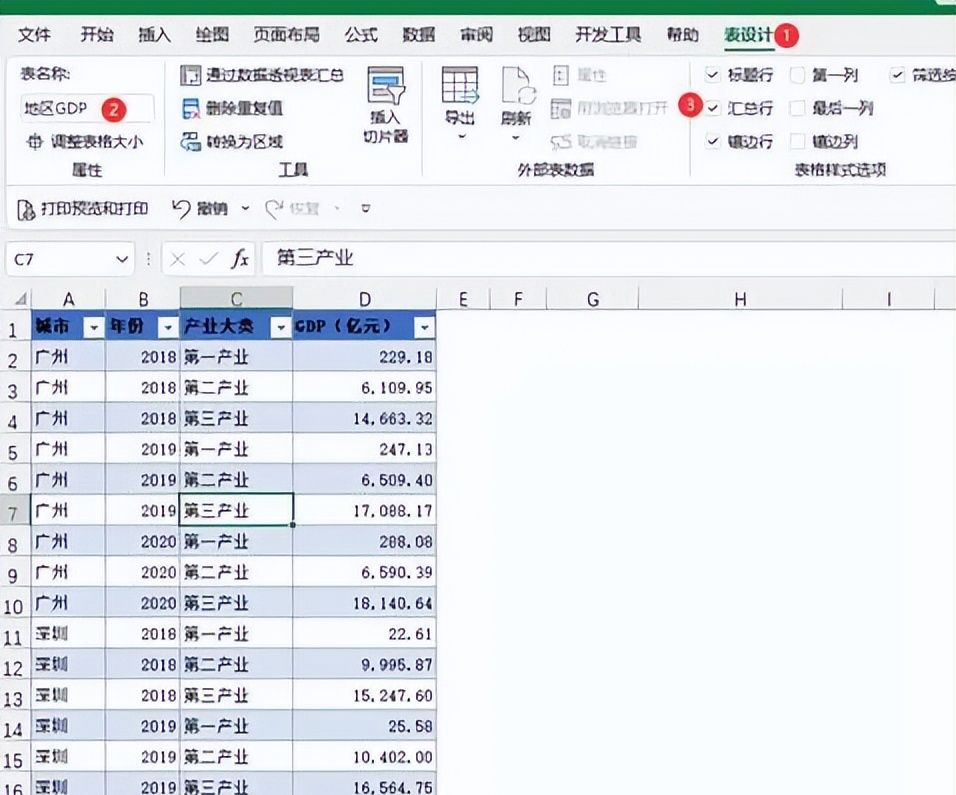The height and width of the screenshot is (795, 956).
Task: Open the 产业大类 column filter dropdown
Action: coord(280,327)
